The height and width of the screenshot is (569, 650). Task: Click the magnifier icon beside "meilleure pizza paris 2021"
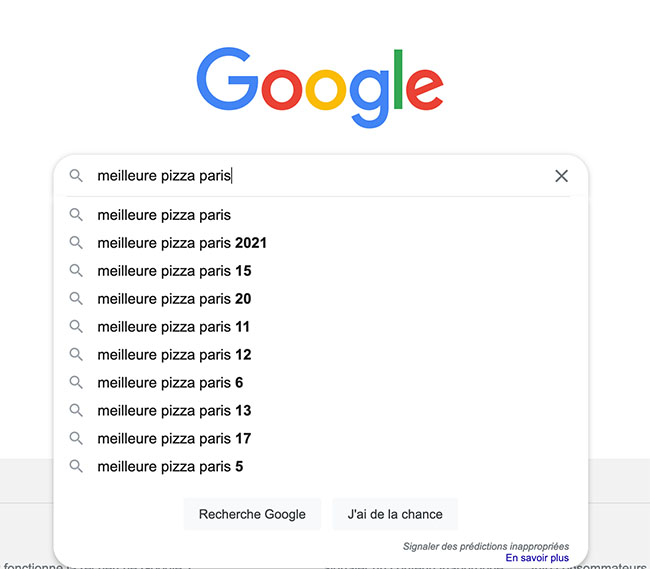coord(76,243)
